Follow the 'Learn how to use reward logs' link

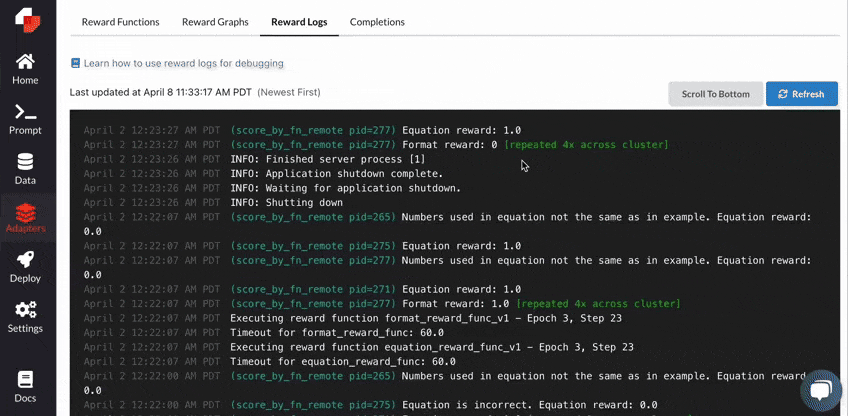(183, 63)
